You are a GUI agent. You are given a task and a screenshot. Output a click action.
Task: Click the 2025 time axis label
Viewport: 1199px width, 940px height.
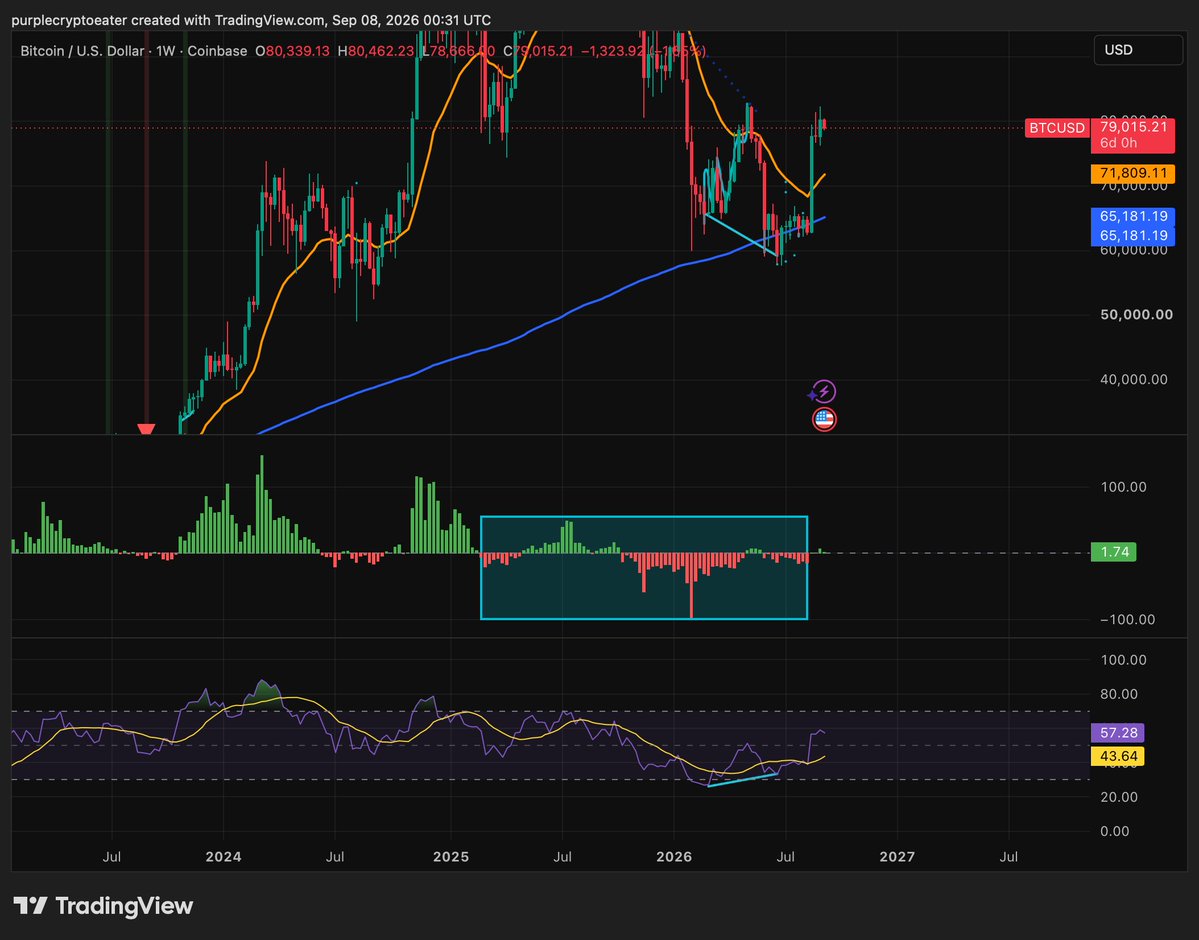click(450, 857)
